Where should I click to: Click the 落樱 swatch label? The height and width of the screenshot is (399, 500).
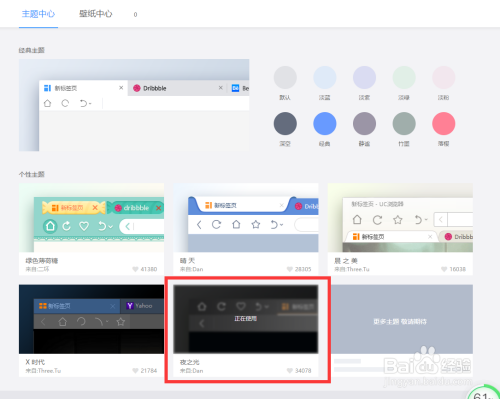(x=444, y=144)
